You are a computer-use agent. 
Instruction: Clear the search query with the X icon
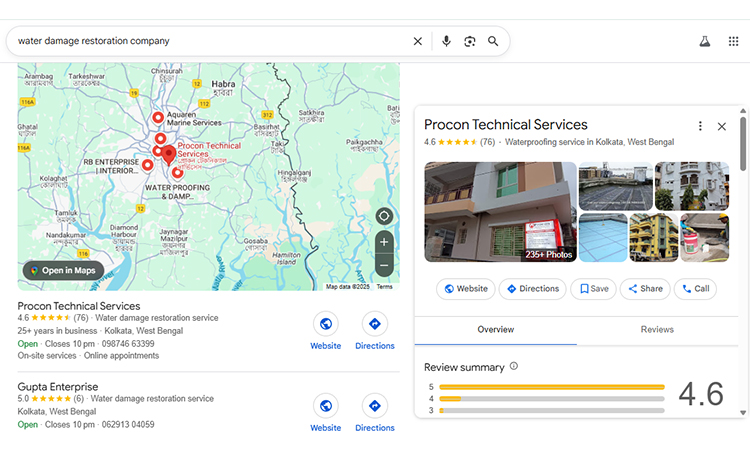tap(418, 41)
